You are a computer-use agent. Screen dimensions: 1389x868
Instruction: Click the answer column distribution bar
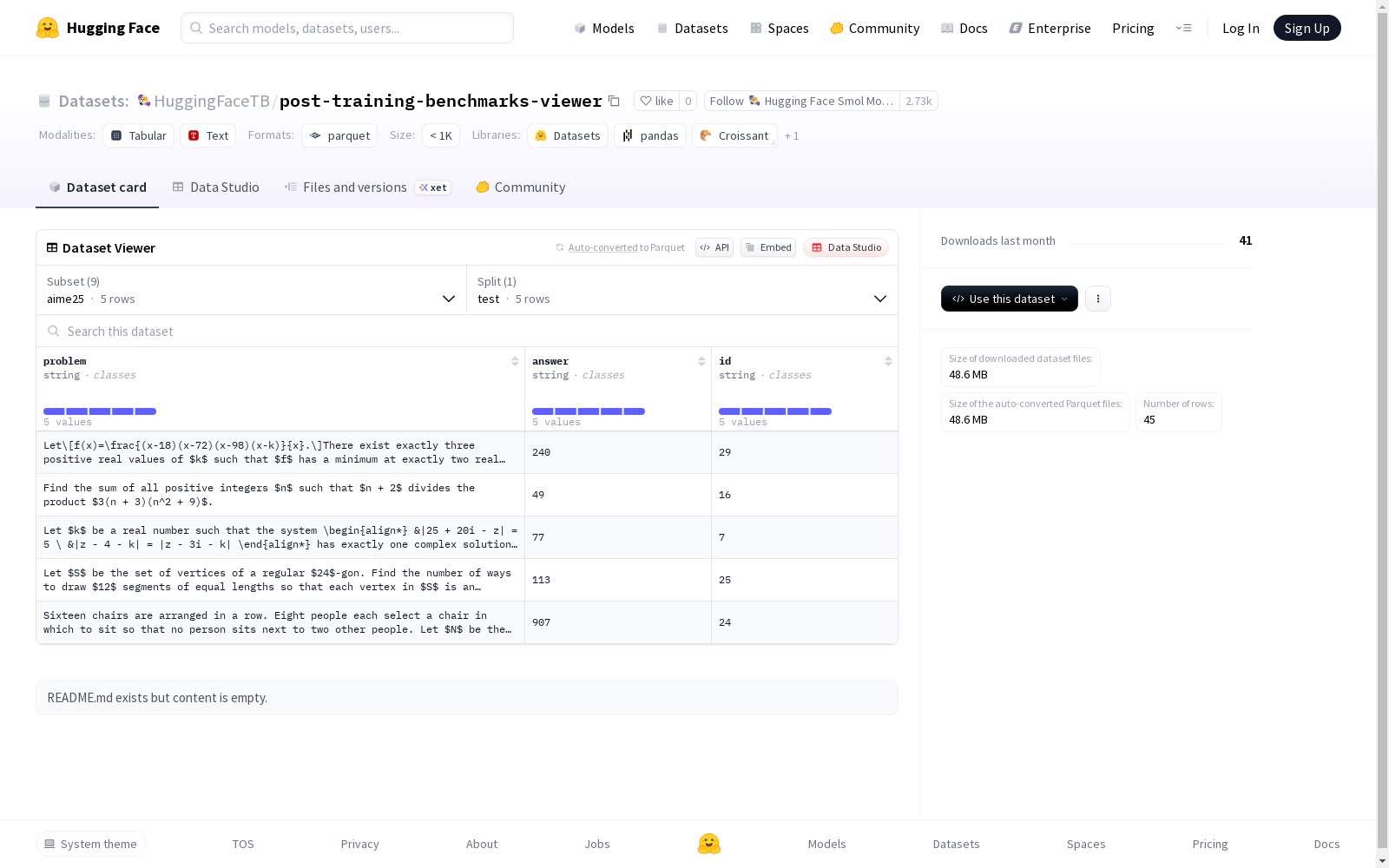coord(589,411)
